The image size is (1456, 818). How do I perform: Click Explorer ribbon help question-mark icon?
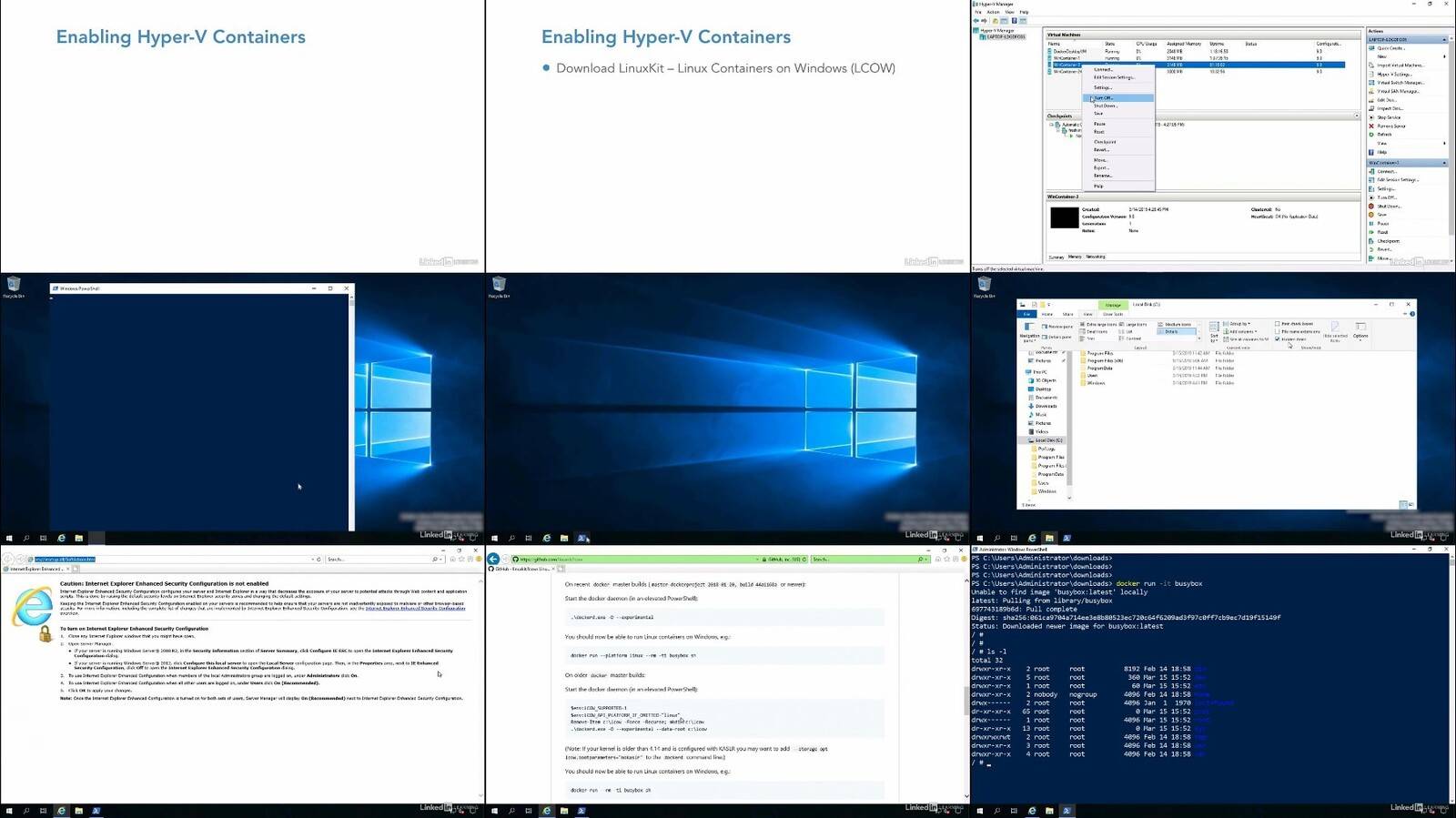click(x=1412, y=314)
